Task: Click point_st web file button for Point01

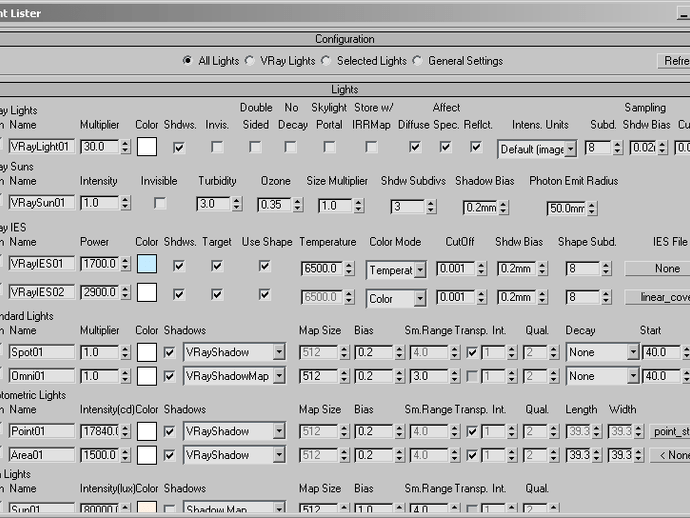Action: click(x=670, y=431)
